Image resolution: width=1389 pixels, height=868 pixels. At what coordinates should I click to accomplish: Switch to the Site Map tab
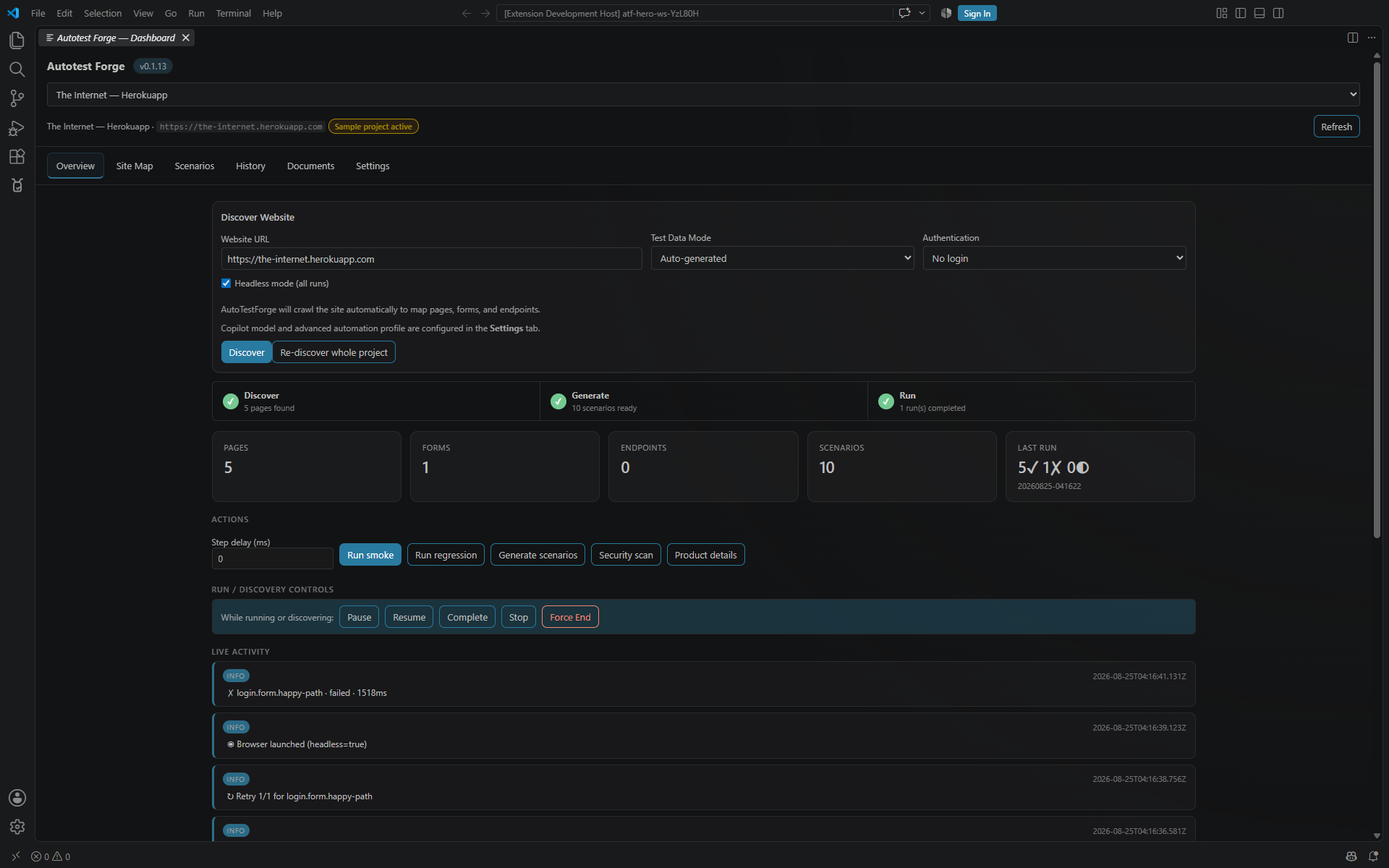(x=135, y=166)
